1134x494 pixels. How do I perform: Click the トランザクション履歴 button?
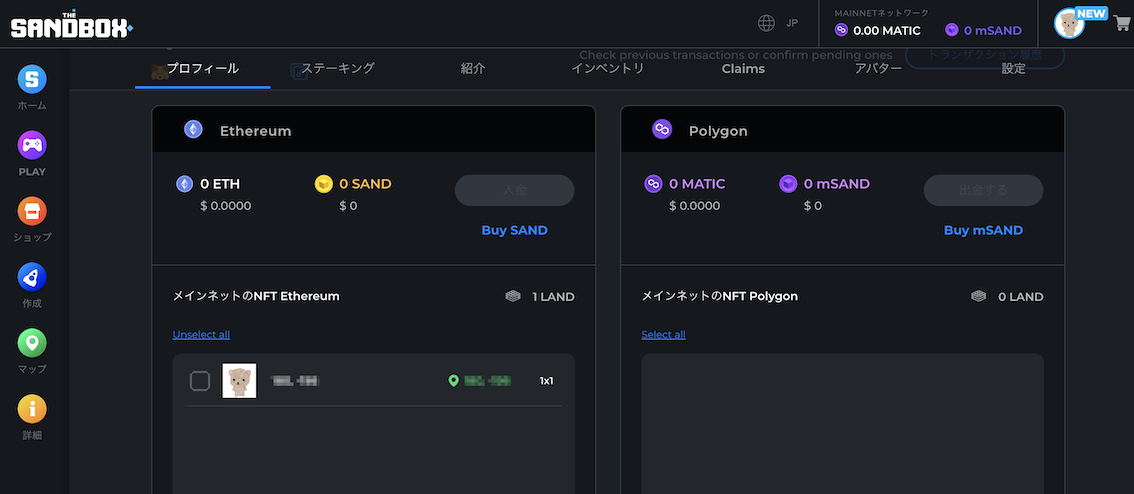point(984,55)
